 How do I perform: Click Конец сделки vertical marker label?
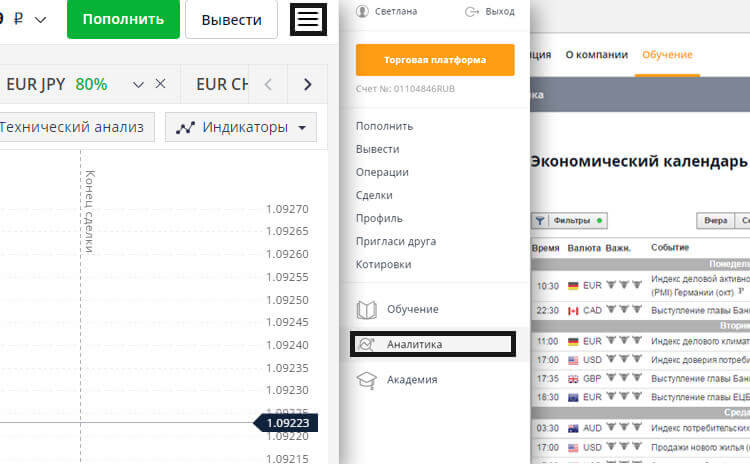click(x=89, y=211)
